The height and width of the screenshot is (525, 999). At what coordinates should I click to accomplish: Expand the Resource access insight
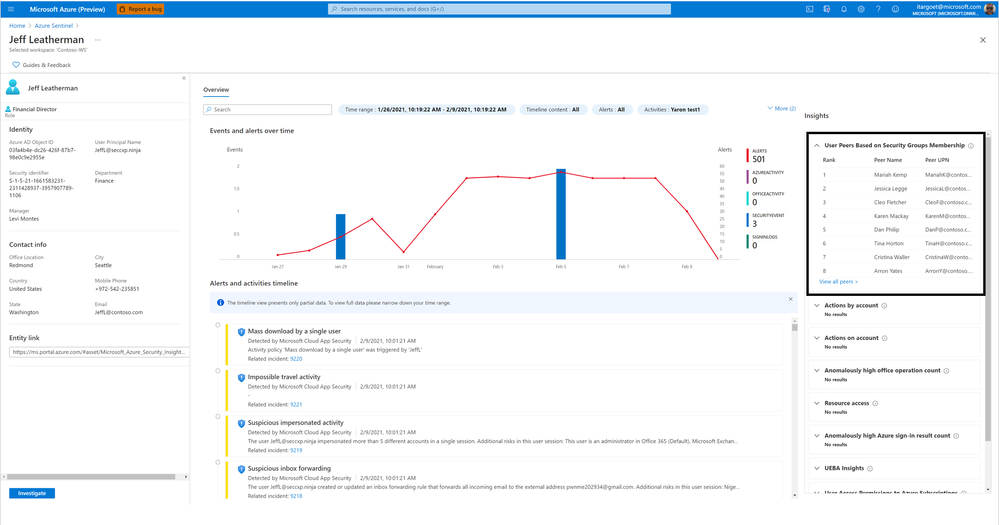click(x=817, y=403)
